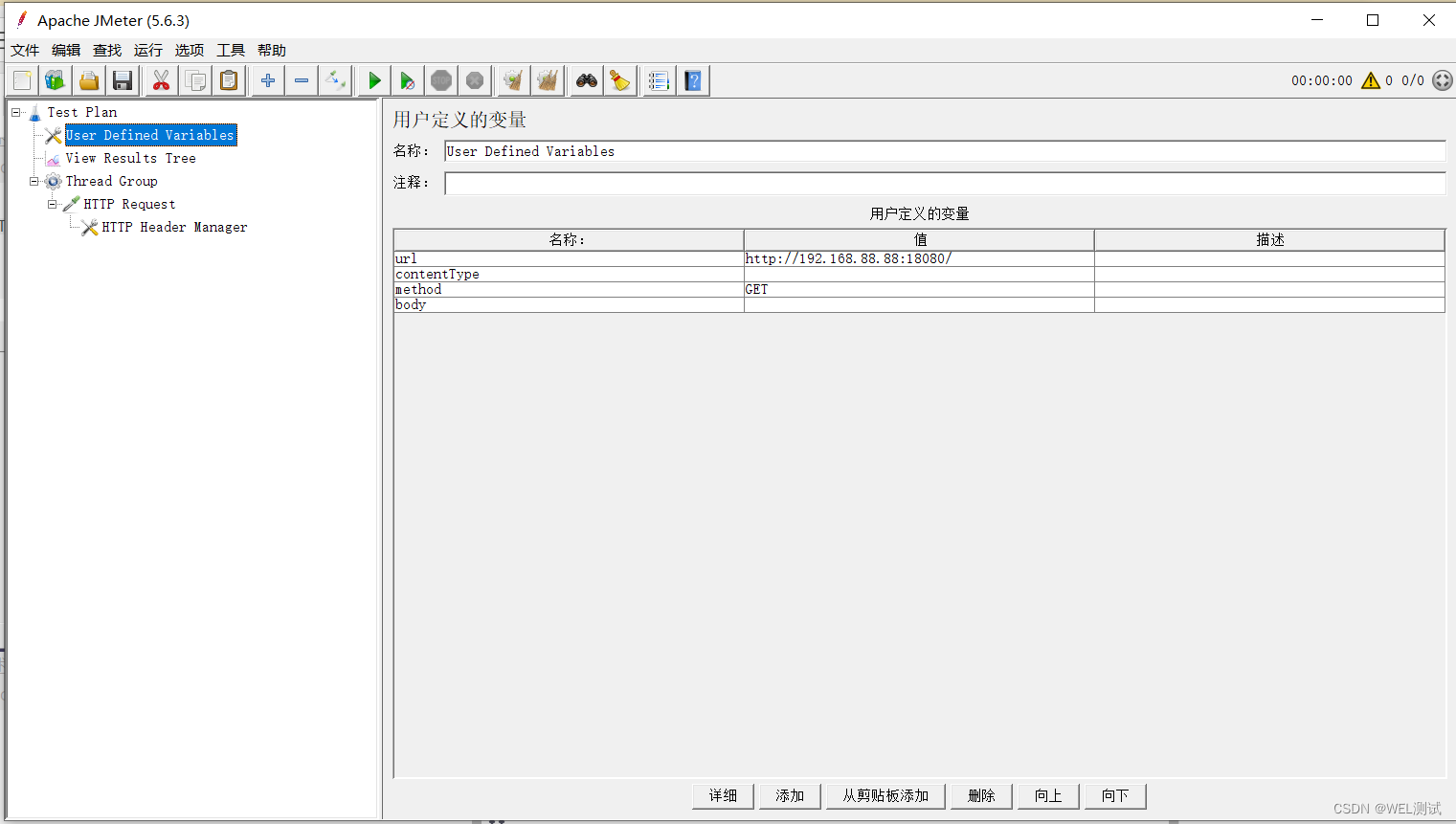Viewport: 1456px width, 824px height.
Task: Click the Stop test icon
Action: coord(441,80)
